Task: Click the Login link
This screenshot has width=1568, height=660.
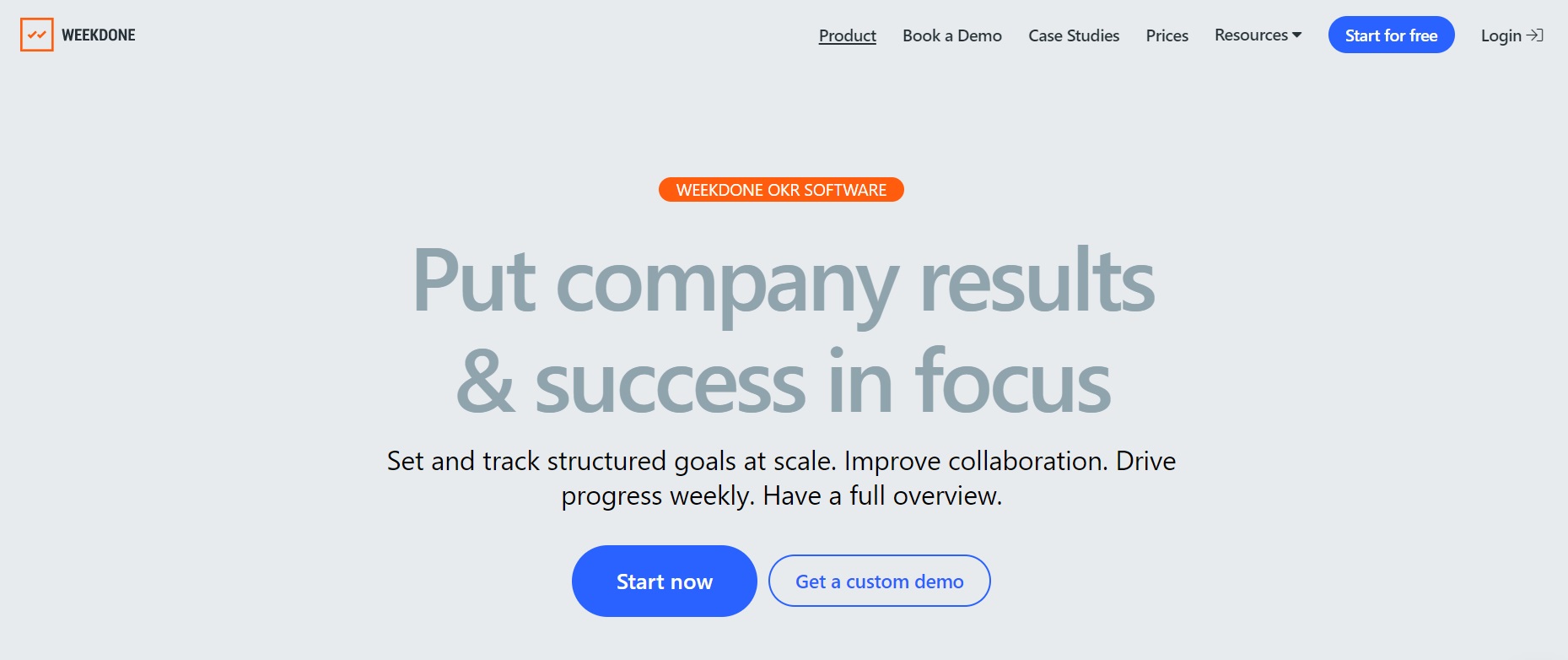Action: (1501, 35)
